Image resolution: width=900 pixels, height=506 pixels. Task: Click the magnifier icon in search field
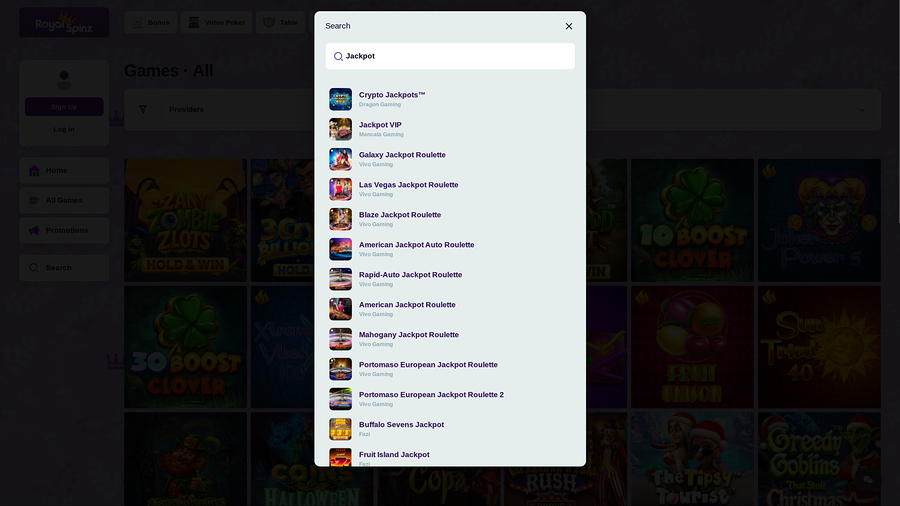click(338, 57)
